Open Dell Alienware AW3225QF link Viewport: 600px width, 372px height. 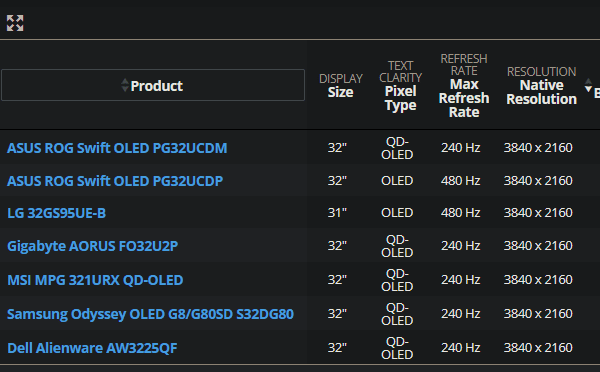92,348
